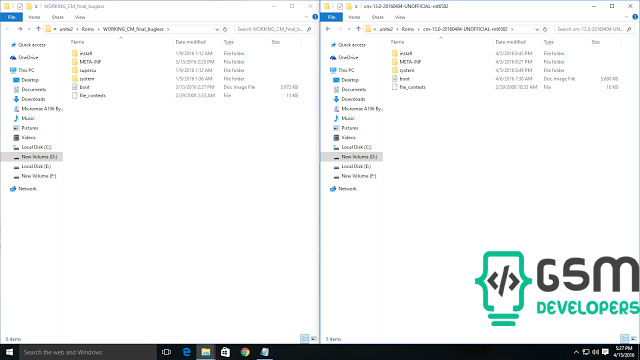Expand the ribbon in right window
This screenshot has width=640, height=360.
pos(627,17)
